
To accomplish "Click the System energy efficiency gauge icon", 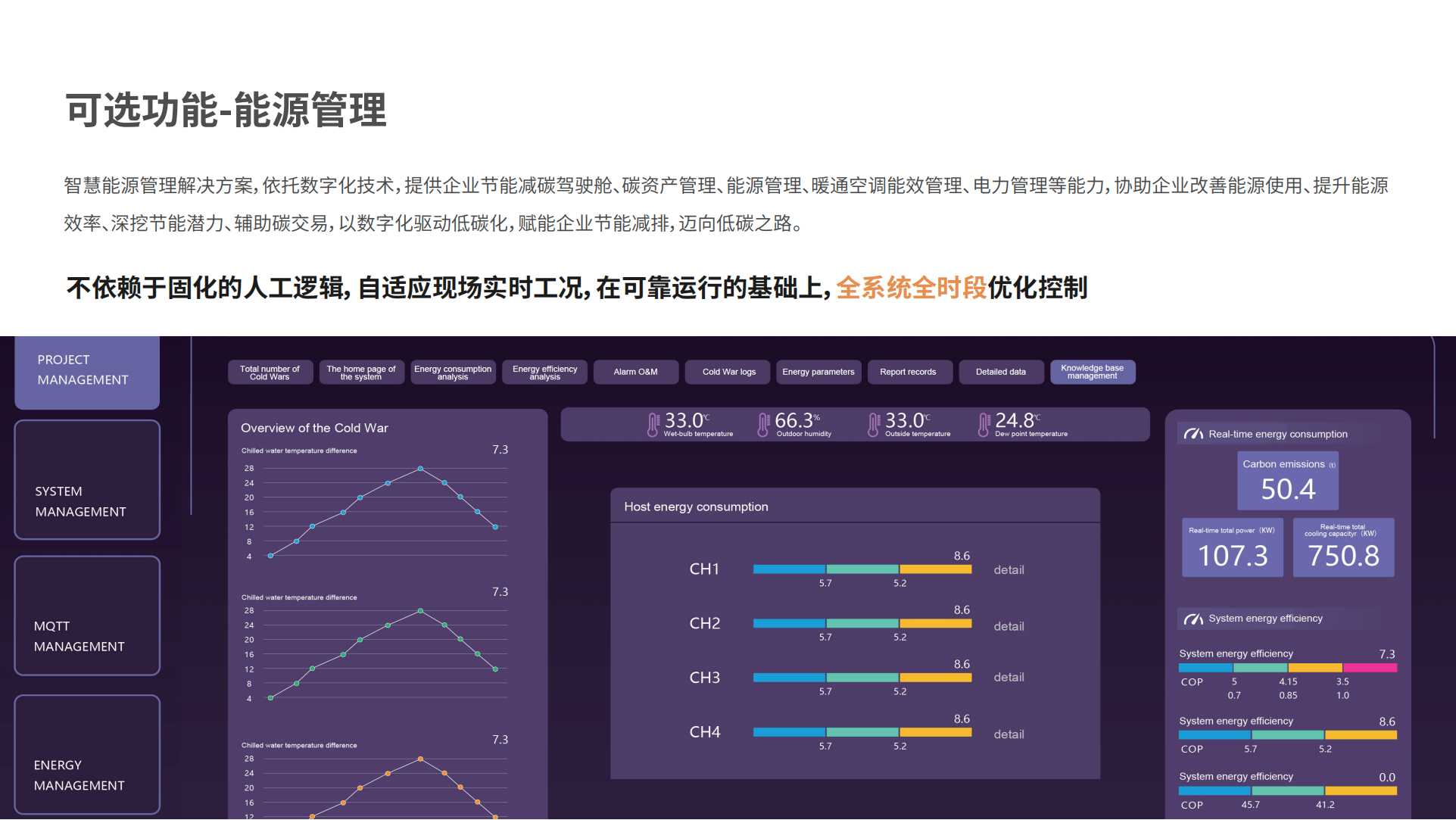I will (x=1193, y=619).
